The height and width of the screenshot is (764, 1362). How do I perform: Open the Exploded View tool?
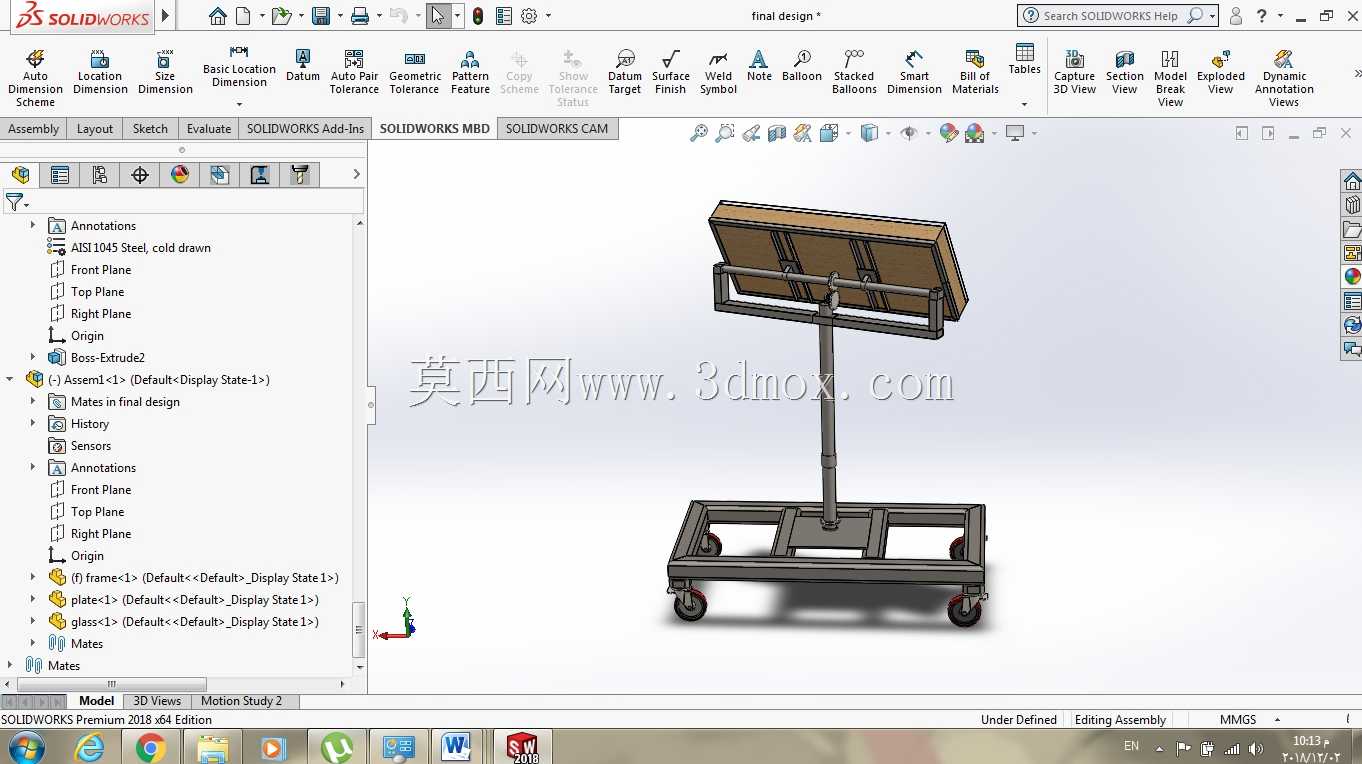point(1221,72)
